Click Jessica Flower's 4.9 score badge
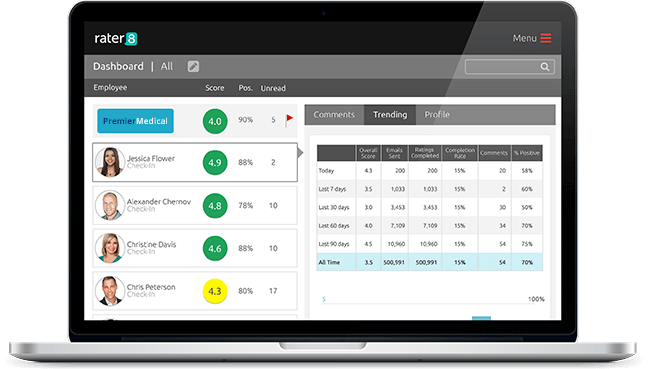 click(215, 162)
